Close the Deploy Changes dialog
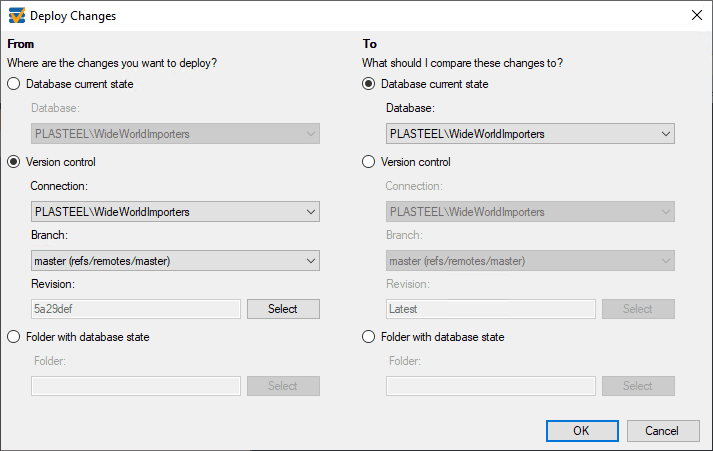Image resolution: width=713 pixels, height=451 pixels. click(696, 15)
